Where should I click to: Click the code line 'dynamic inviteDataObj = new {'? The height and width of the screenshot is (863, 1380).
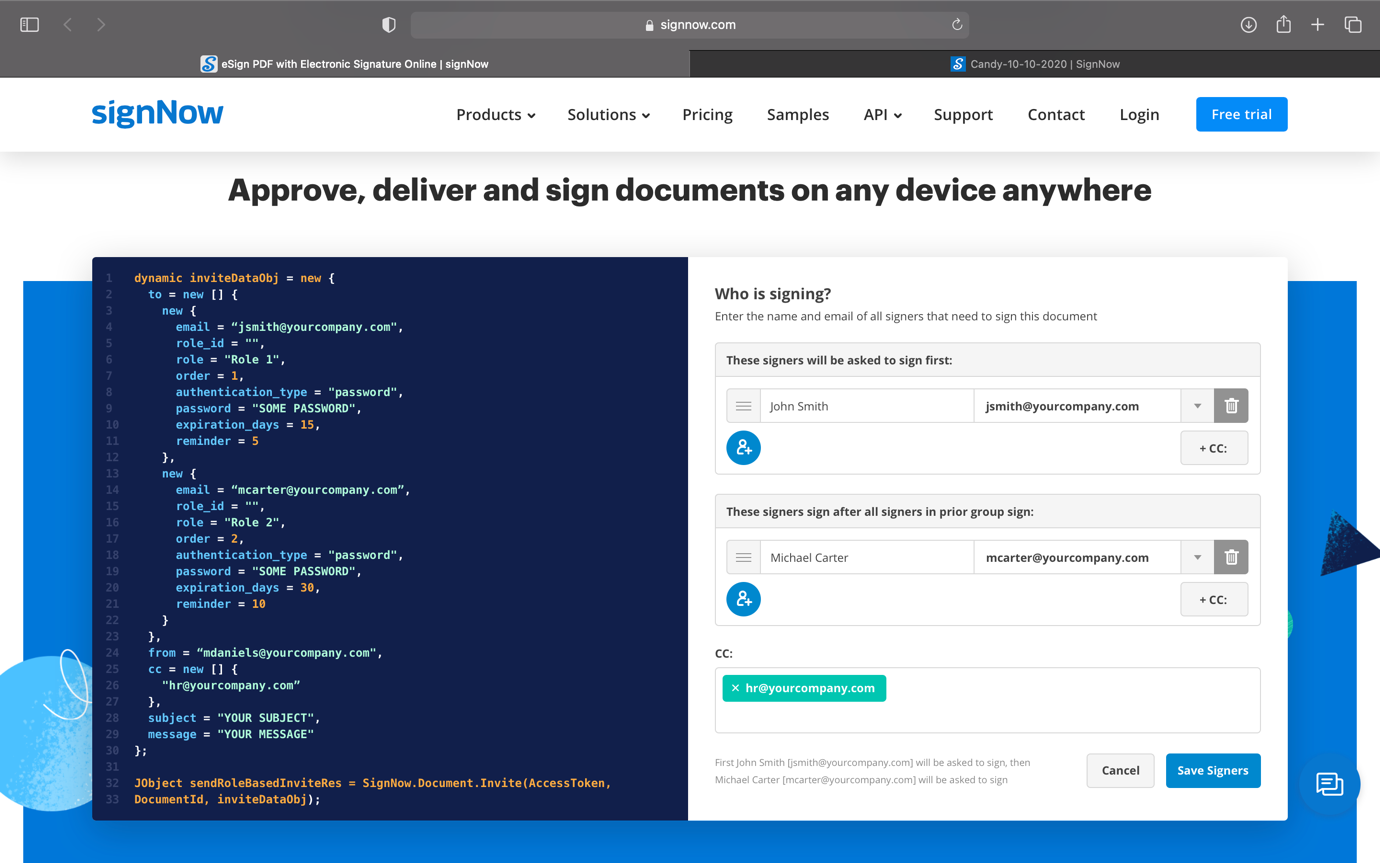click(x=234, y=278)
